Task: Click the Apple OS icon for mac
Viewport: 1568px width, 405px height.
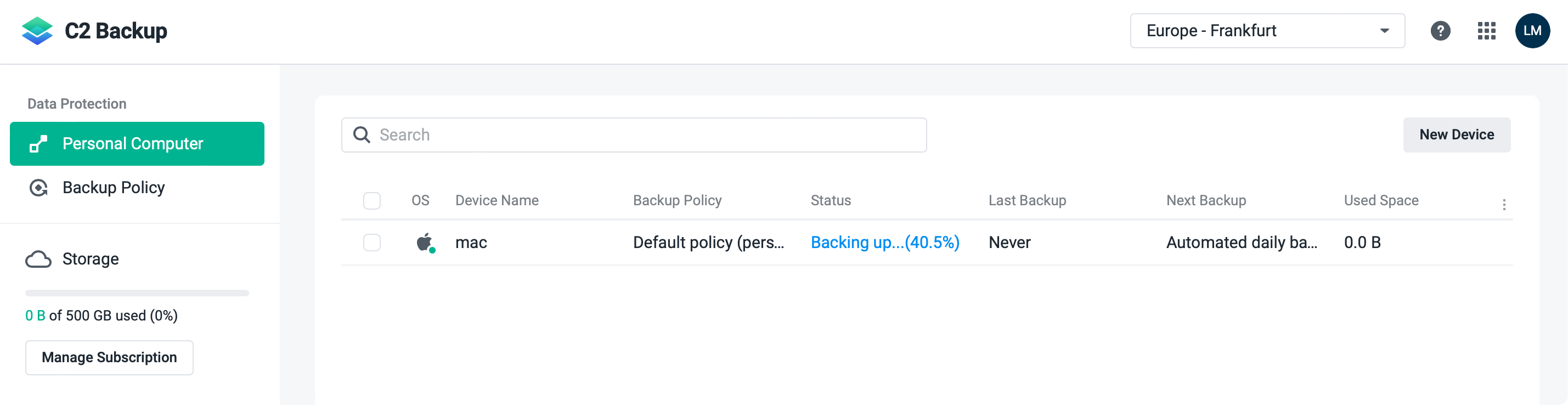Action: (425, 243)
